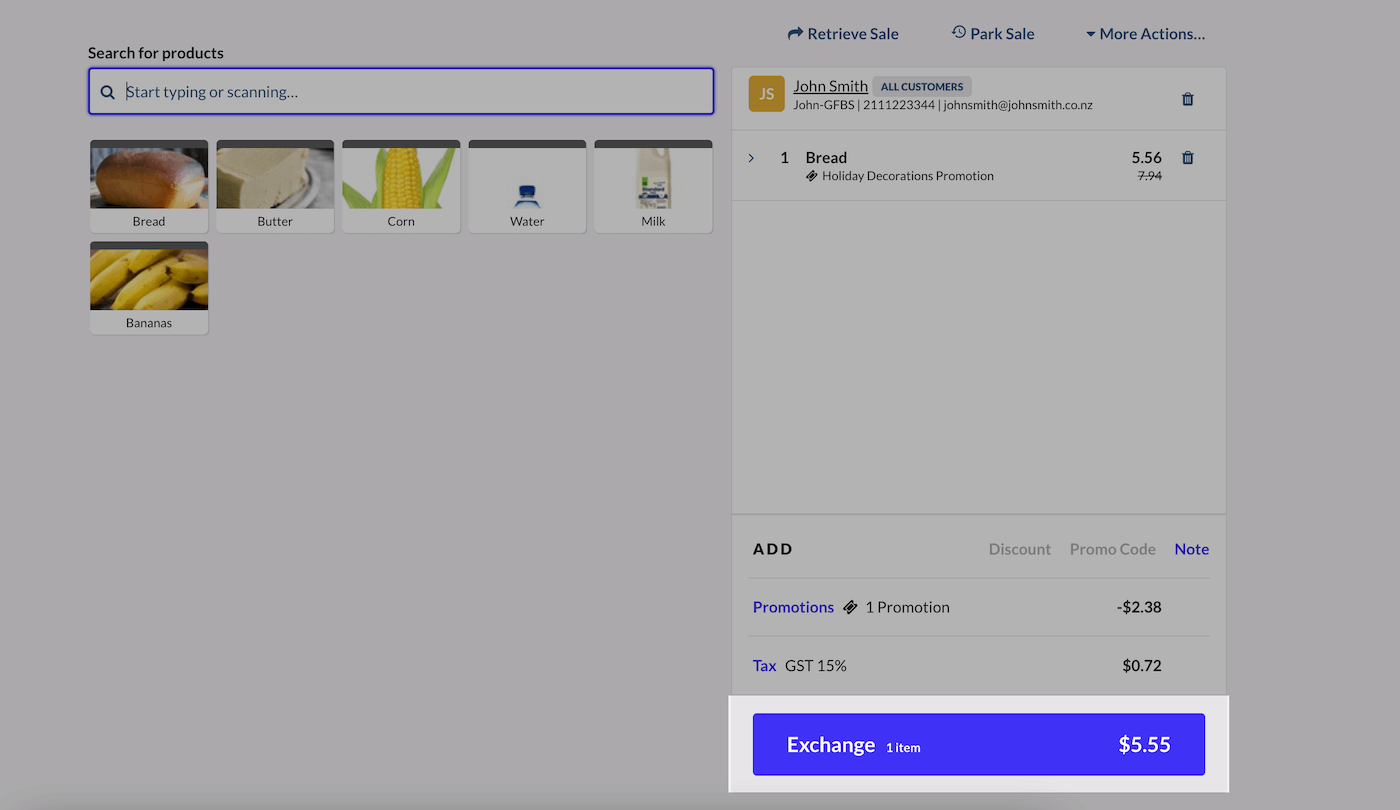Switch to the Discount option under ADD
Viewport: 1400px width, 810px height.
(x=1019, y=548)
